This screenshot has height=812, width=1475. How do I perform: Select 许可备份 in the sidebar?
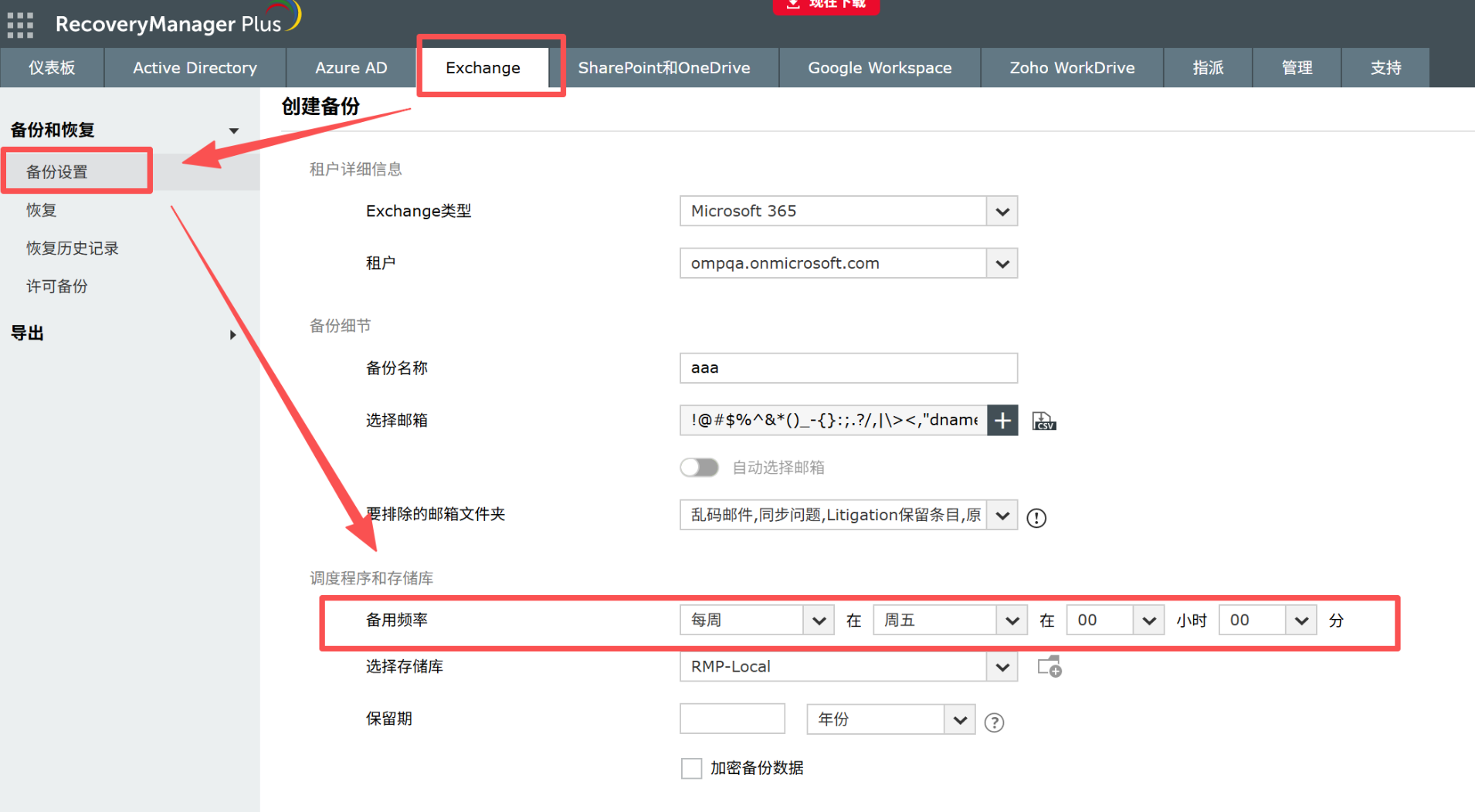pos(57,286)
